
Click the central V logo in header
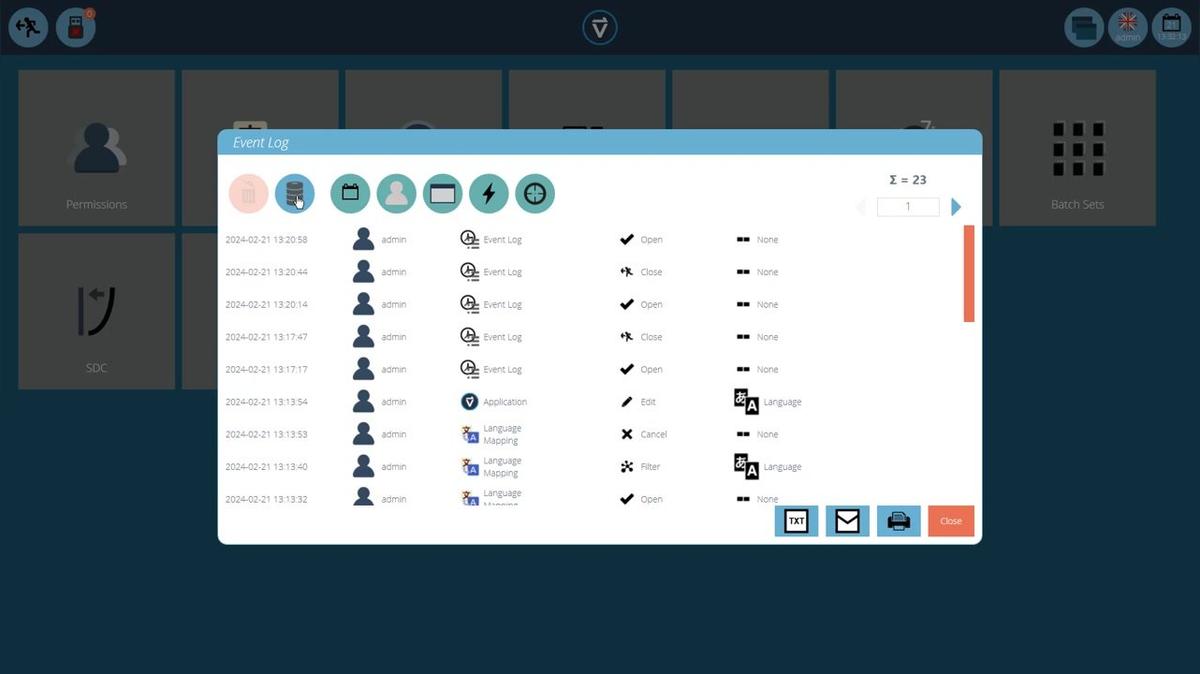pyautogui.click(x=600, y=28)
